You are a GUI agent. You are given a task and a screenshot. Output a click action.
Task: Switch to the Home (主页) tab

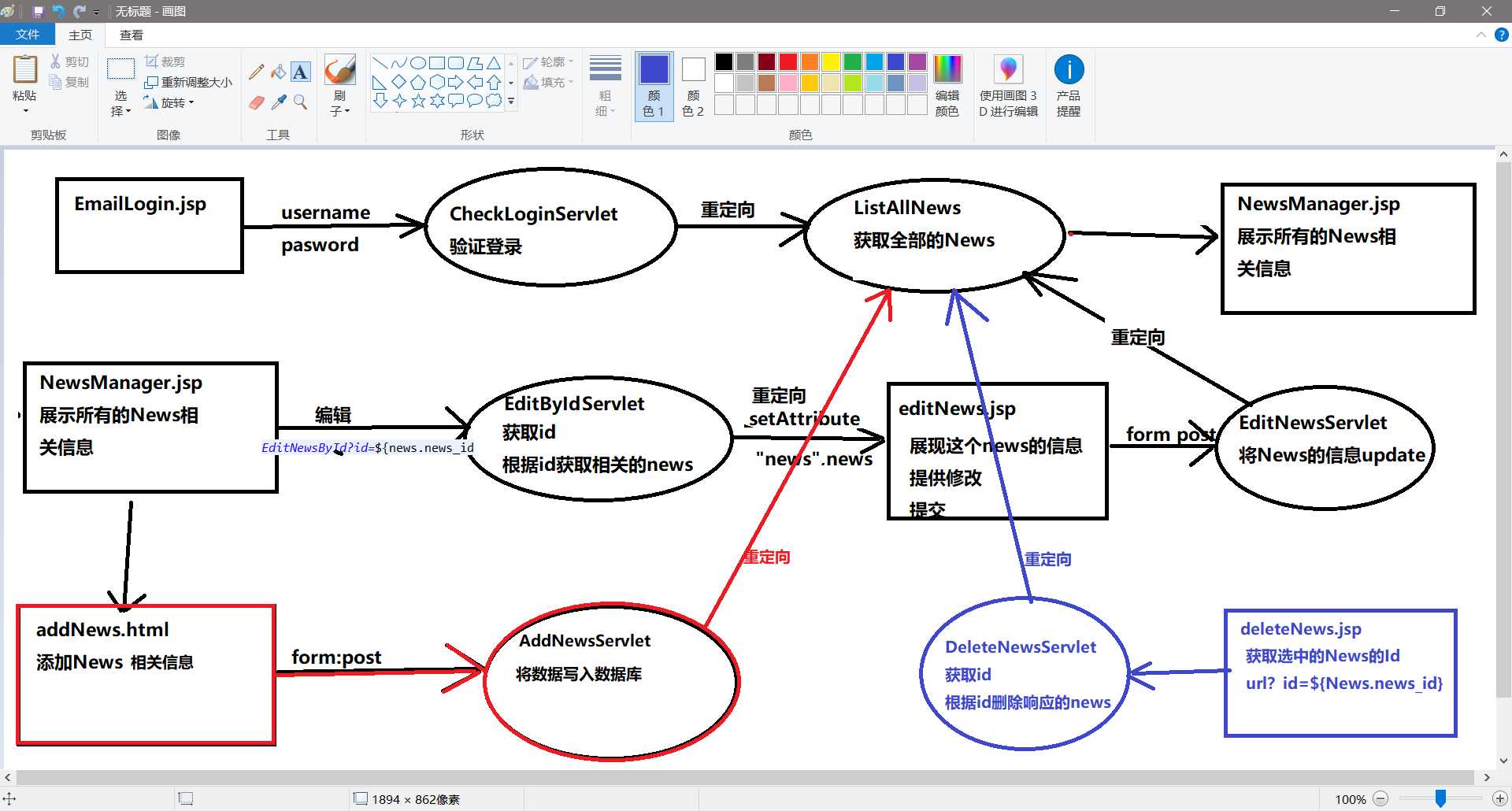[x=80, y=35]
